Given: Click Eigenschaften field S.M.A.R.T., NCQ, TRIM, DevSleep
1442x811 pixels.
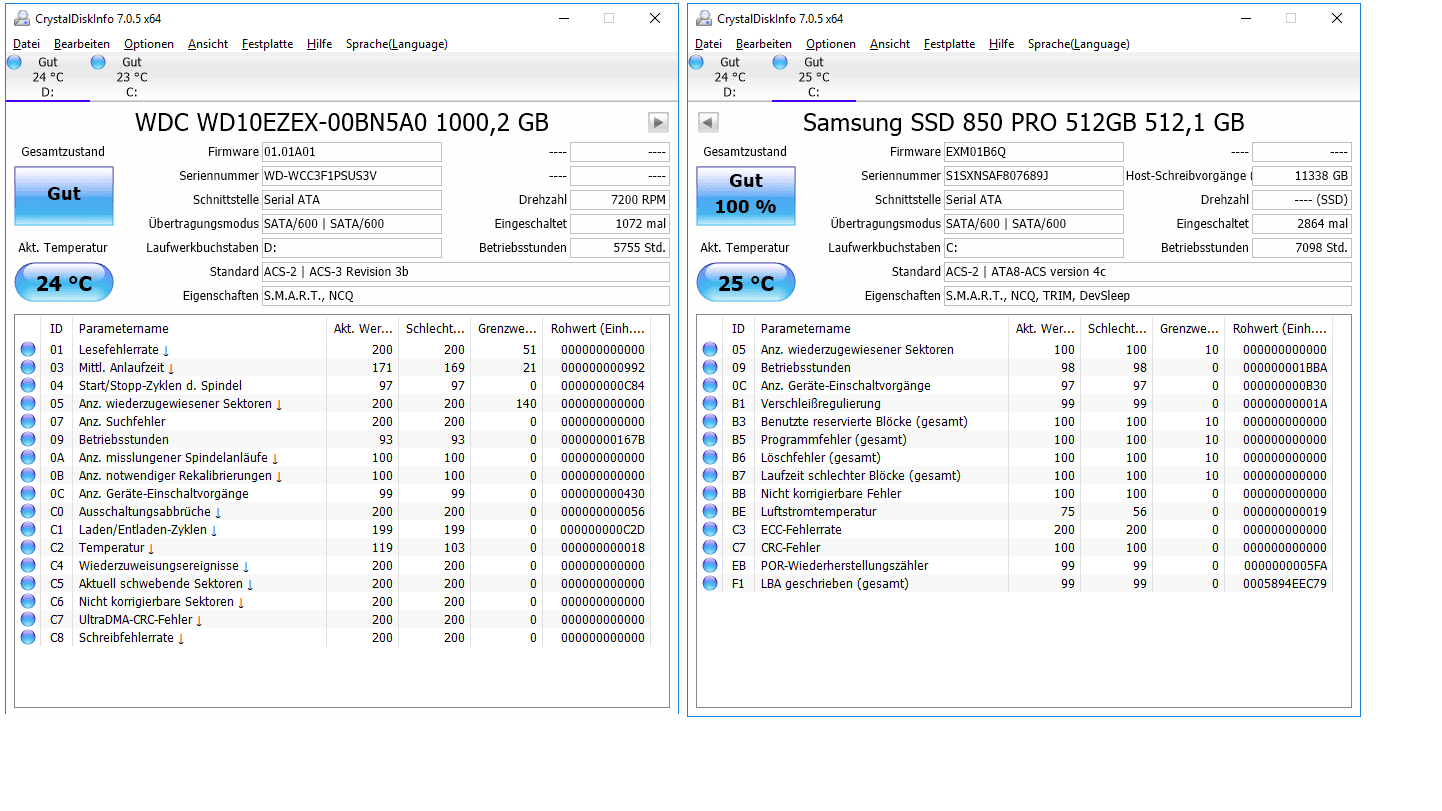Looking at the screenshot, I should tap(1147, 296).
